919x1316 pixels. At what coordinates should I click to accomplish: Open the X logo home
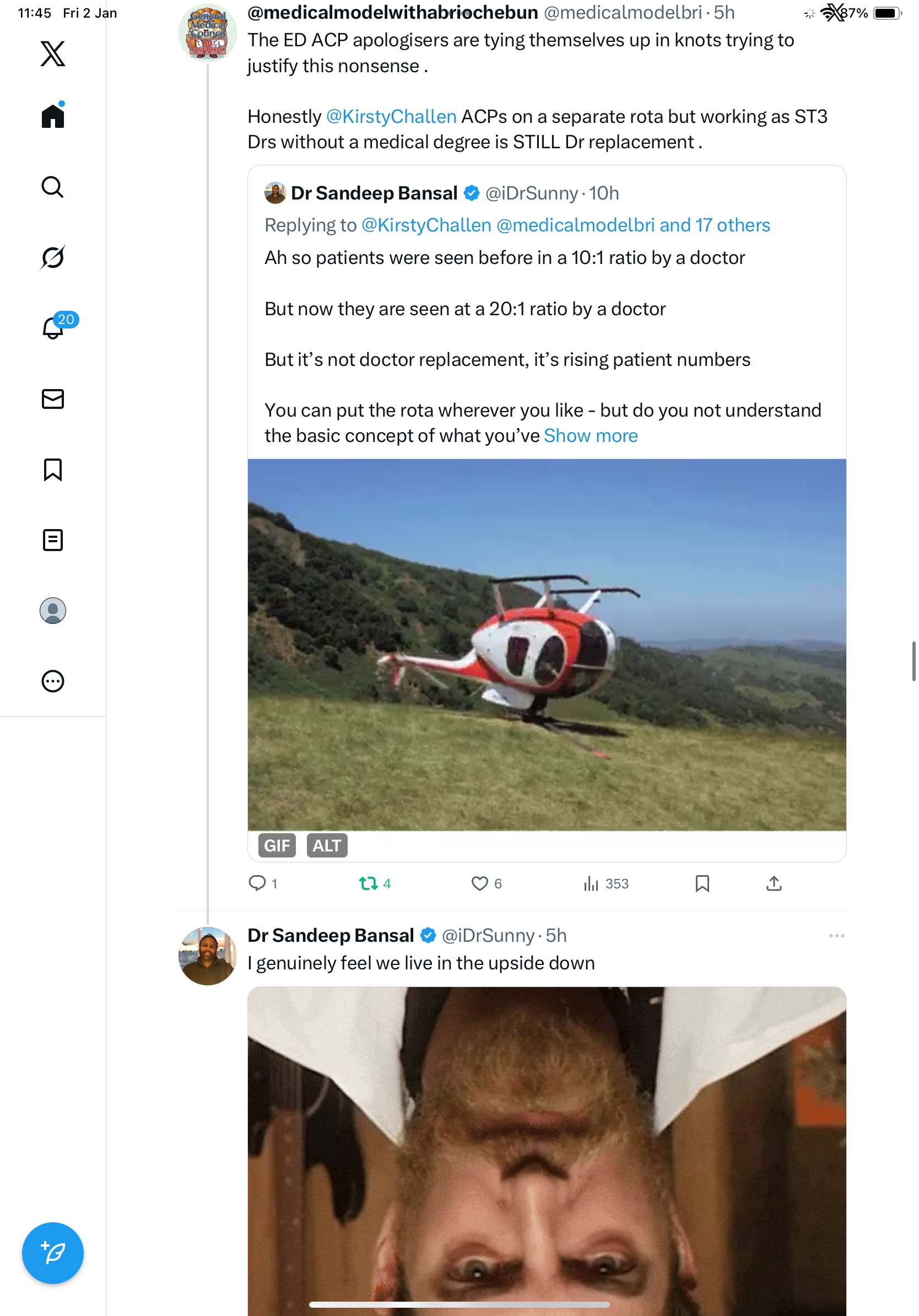(x=53, y=54)
